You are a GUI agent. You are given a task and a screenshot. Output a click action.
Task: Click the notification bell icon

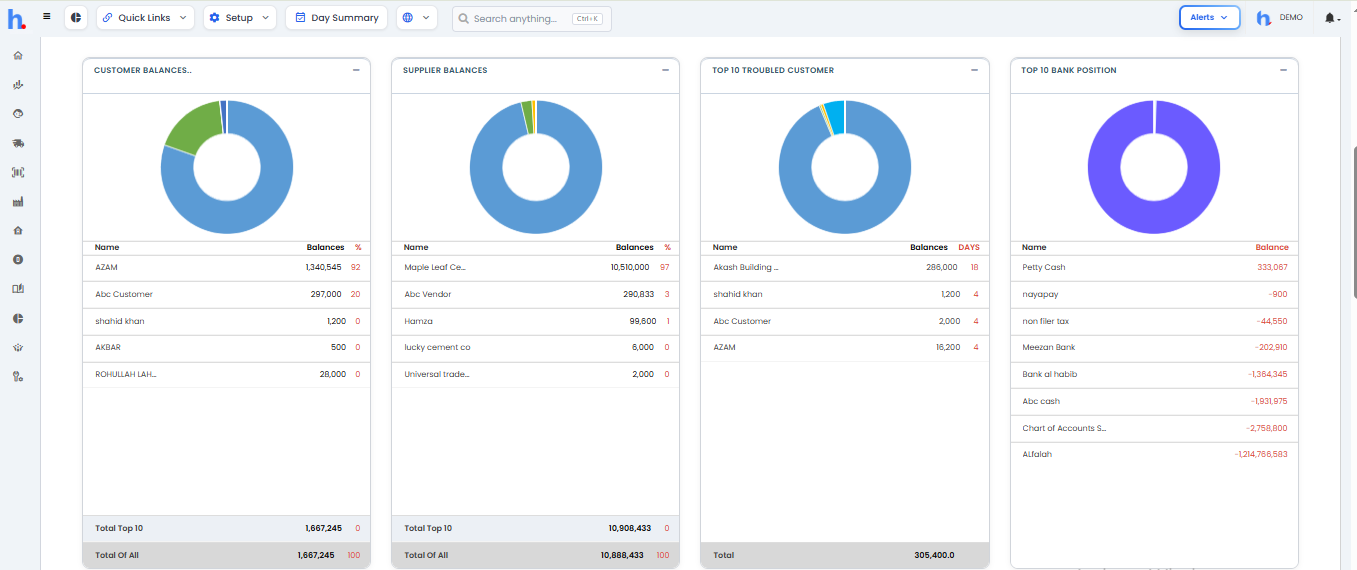1329,18
